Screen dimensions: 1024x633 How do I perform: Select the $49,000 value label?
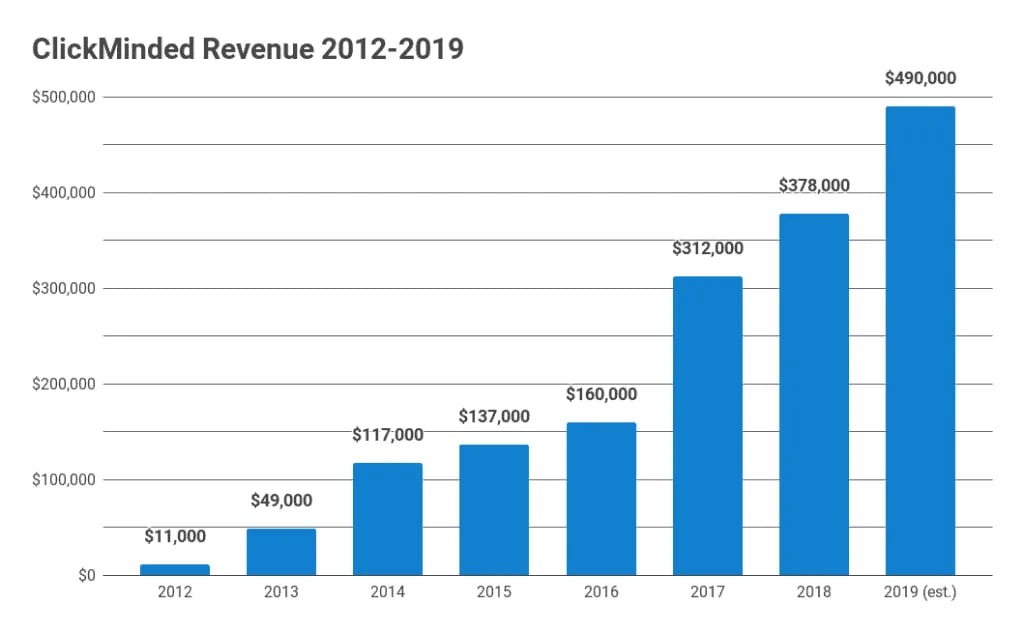coord(281,500)
